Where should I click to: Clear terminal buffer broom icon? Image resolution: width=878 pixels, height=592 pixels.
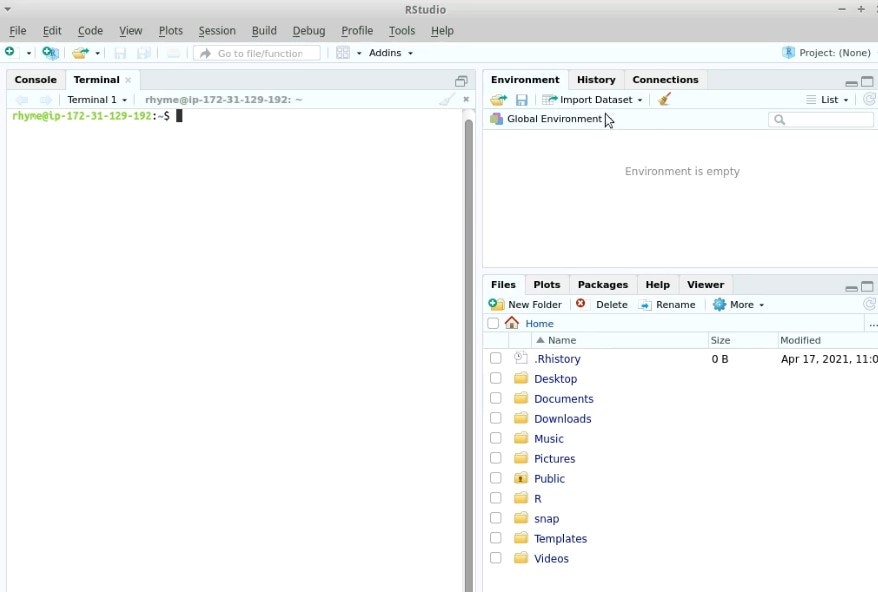click(x=447, y=100)
